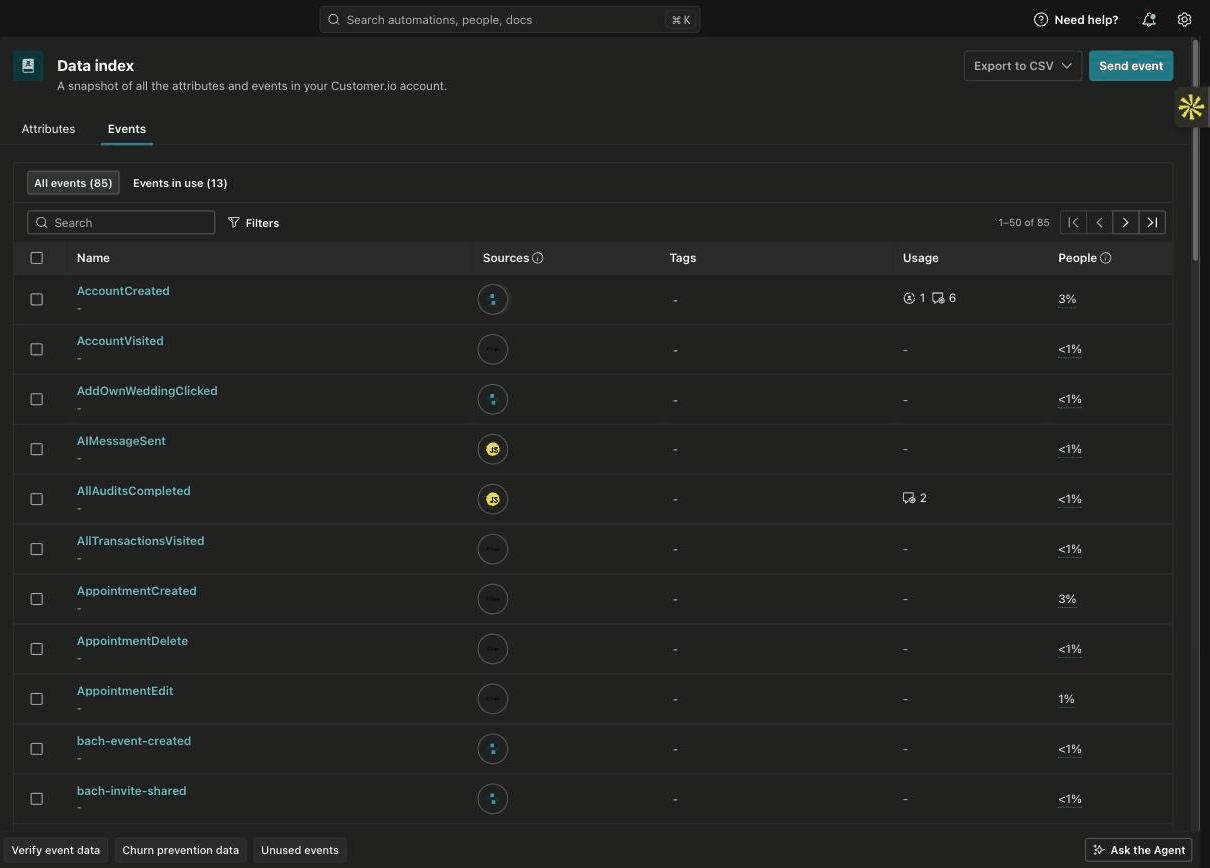The height and width of the screenshot is (868, 1210).
Task: Click the Churn prevention data button
Action: tap(180, 850)
